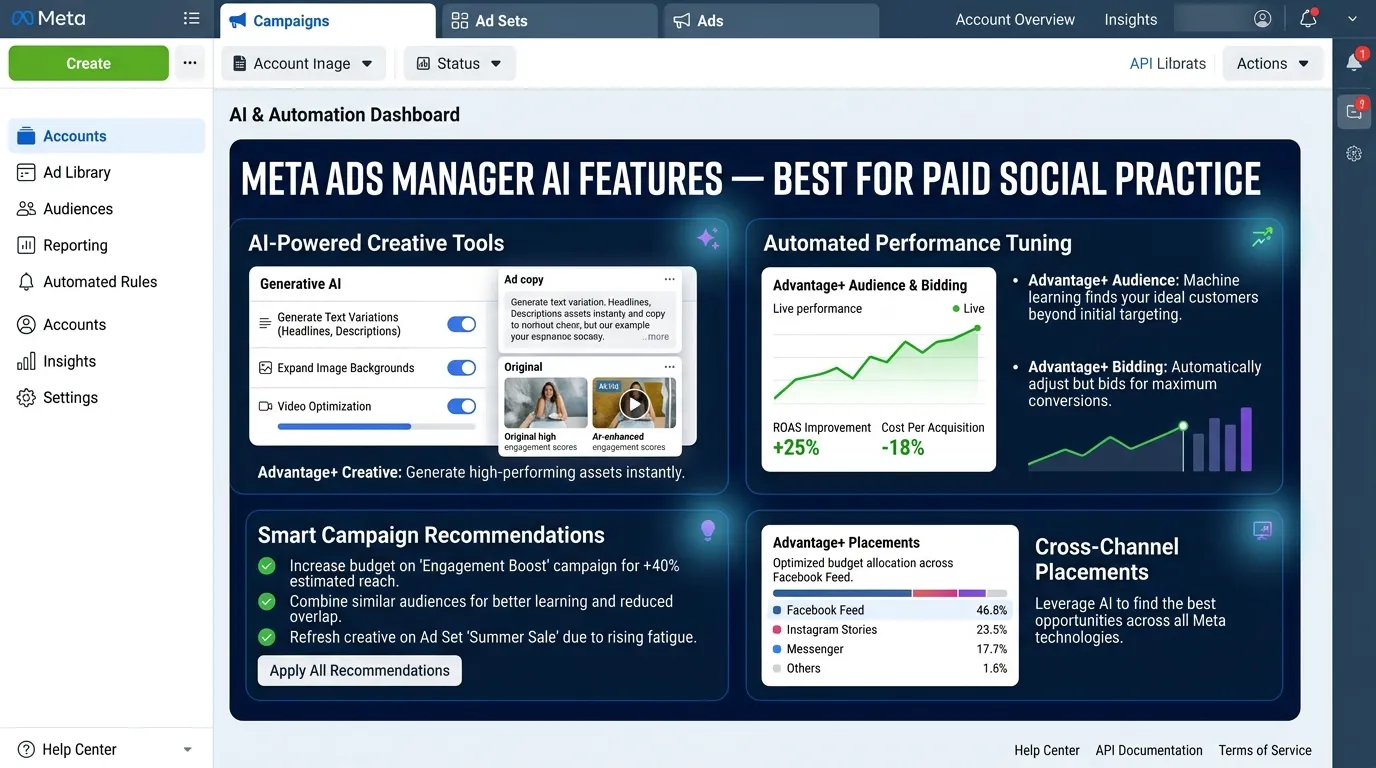The width and height of the screenshot is (1376, 768).
Task: Click the API Librats link
Action: (x=1167, y=63)
